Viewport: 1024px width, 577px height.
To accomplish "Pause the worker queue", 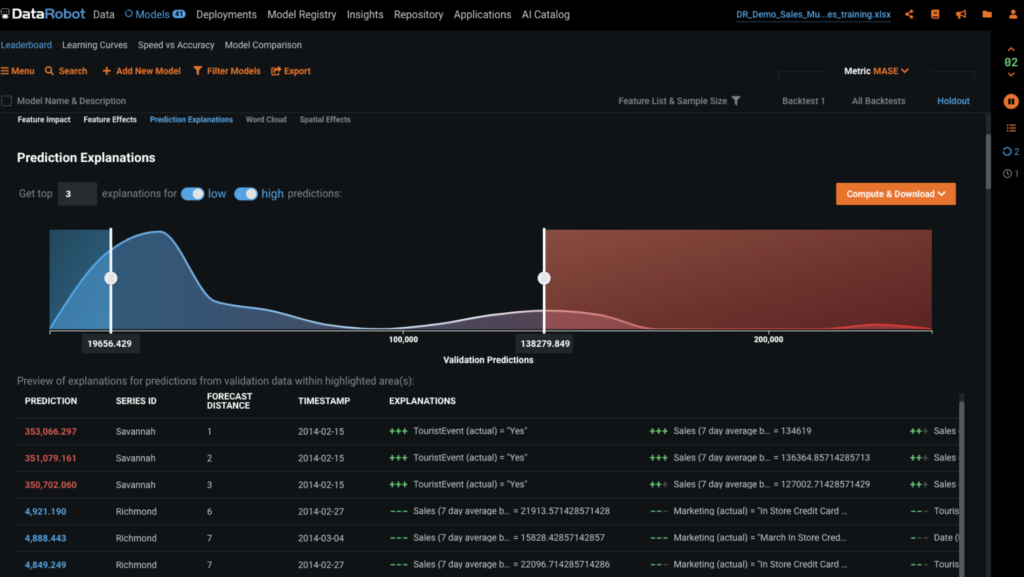I will point(1011,101).
